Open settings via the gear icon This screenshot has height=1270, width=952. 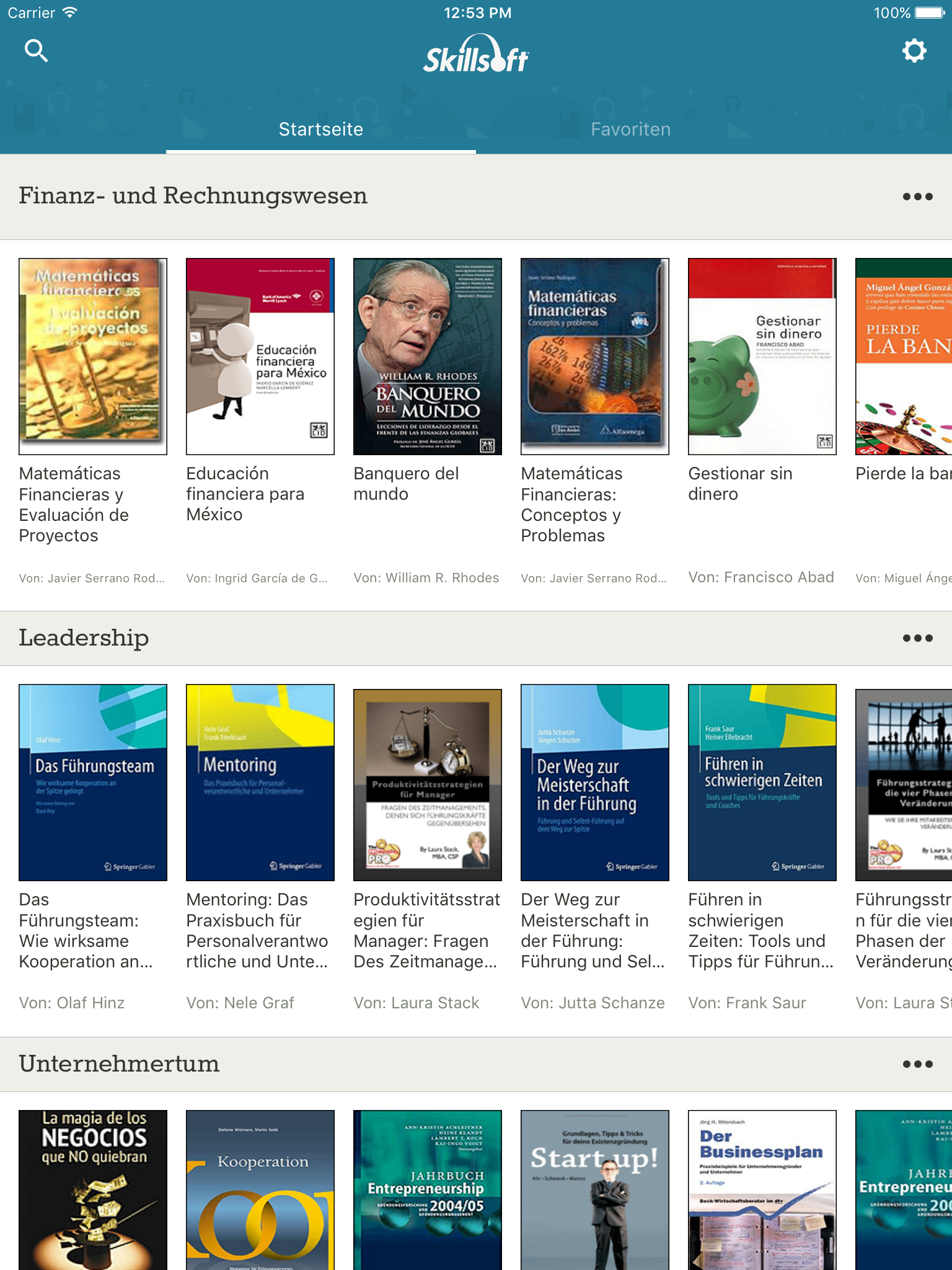[x=914, y=51]
